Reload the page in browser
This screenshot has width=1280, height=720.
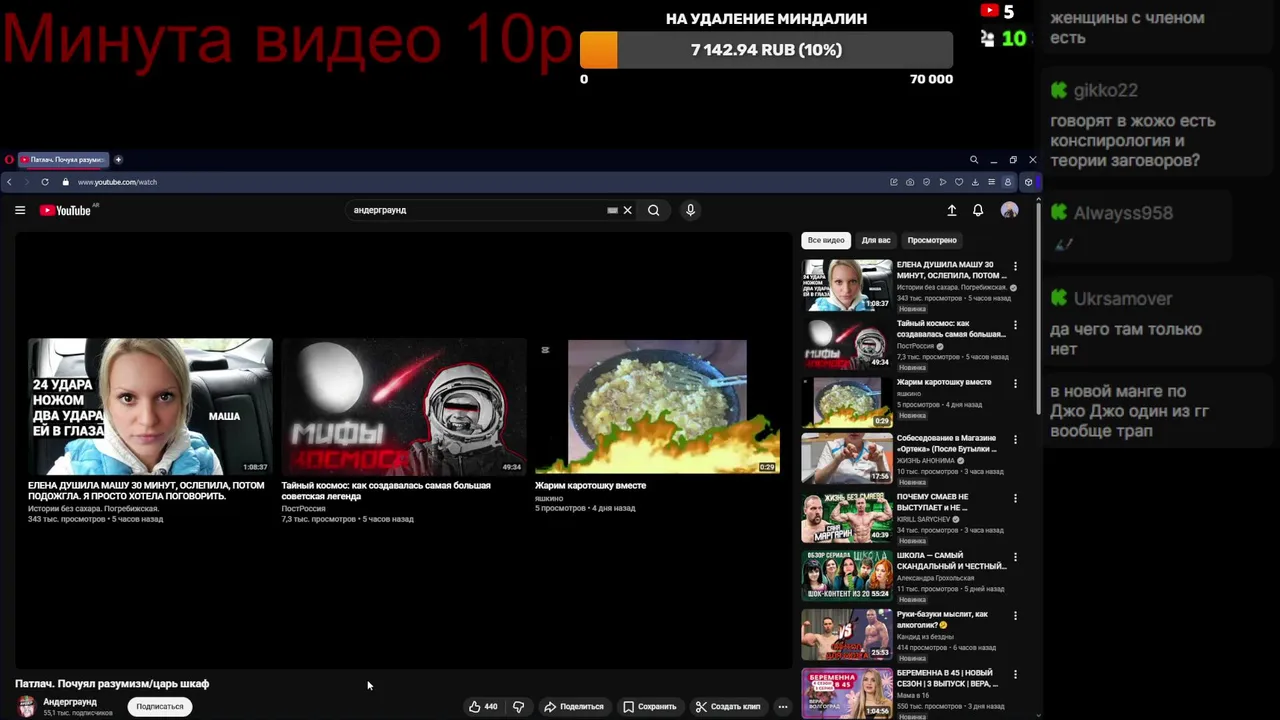[x=45, y=182]
